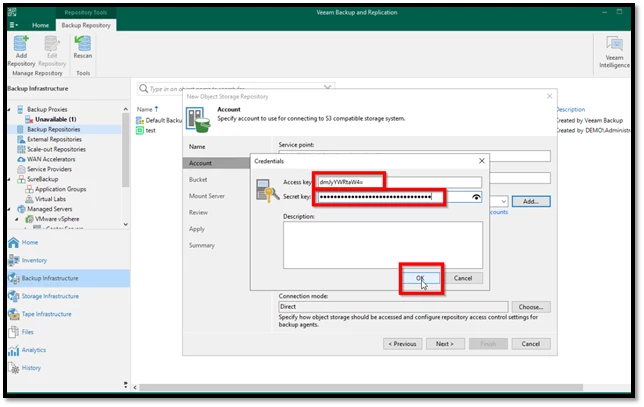Click the Edit Repository ribbon icon
The height and width of the screenshot is (407, 644).
pos(52,51)
